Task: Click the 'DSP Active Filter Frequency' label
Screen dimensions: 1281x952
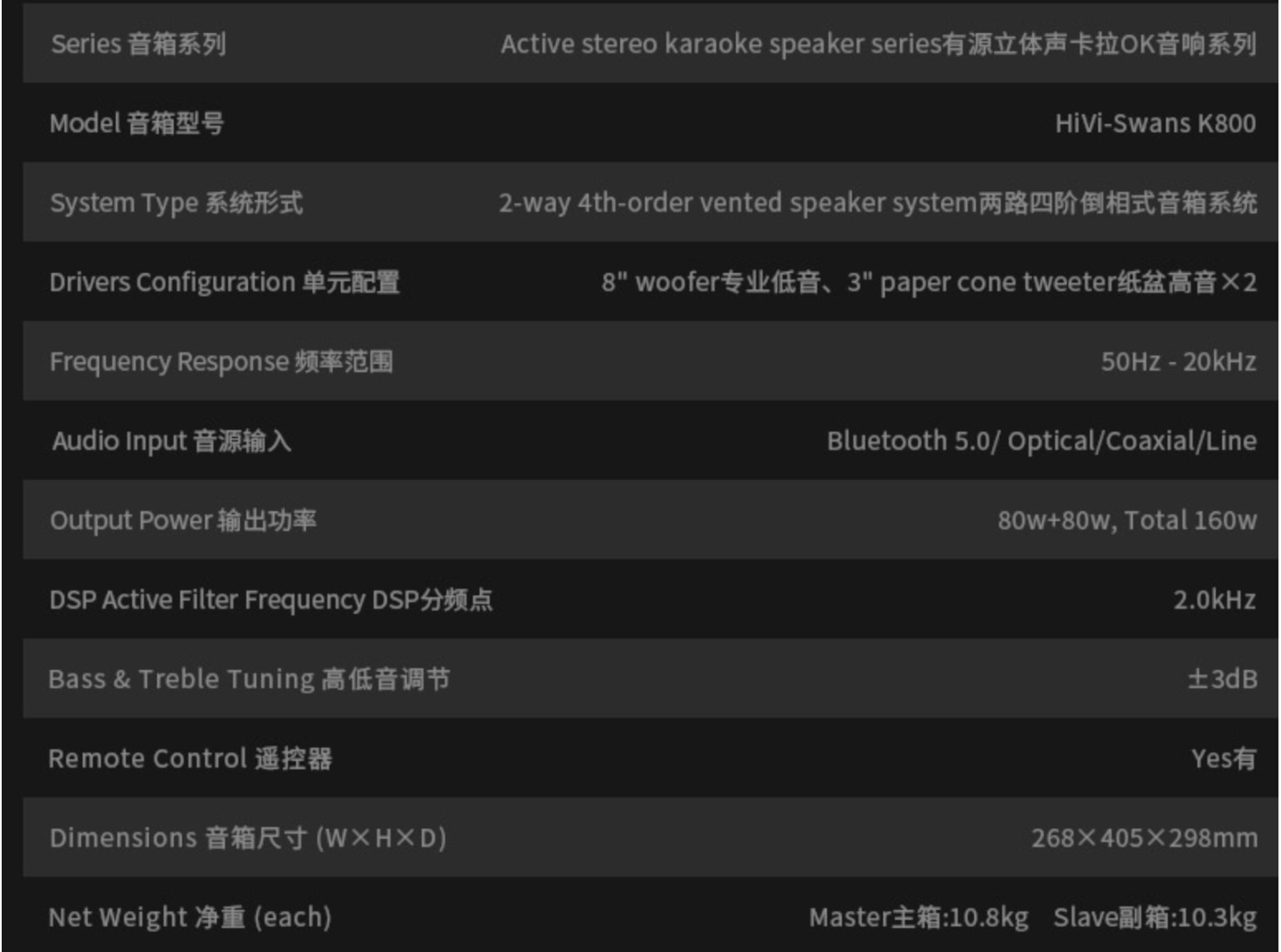Action: coord(208,600)
